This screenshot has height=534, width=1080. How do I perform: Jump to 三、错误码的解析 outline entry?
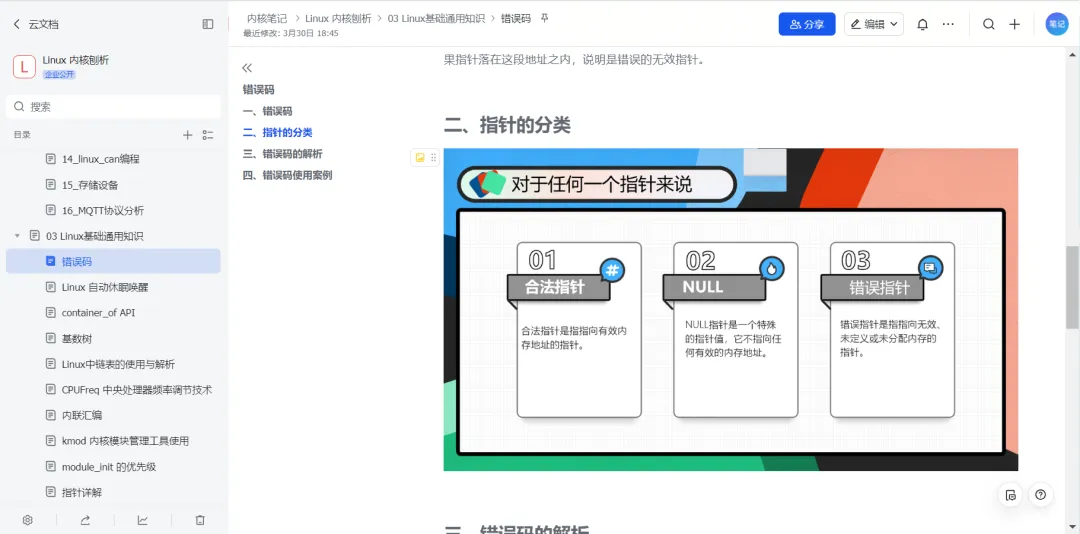[282, 154]
